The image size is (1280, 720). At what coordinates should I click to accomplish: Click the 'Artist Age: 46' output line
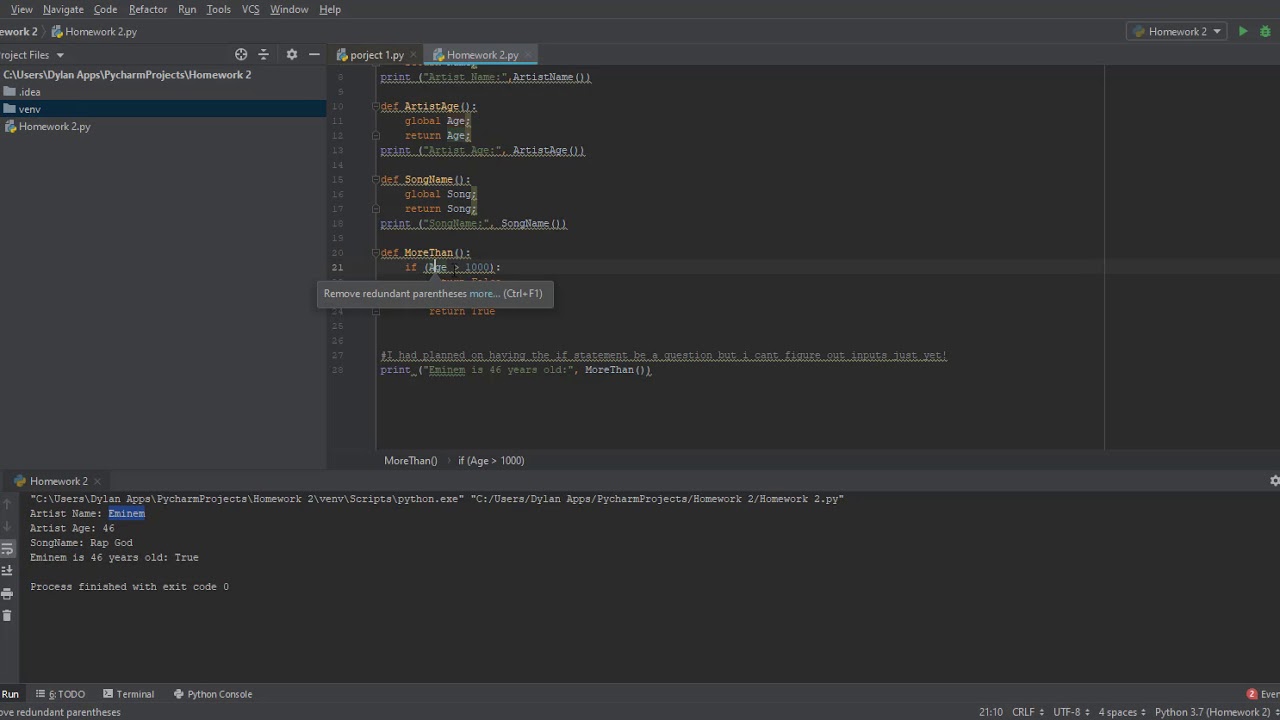click(x=72, y=528)
